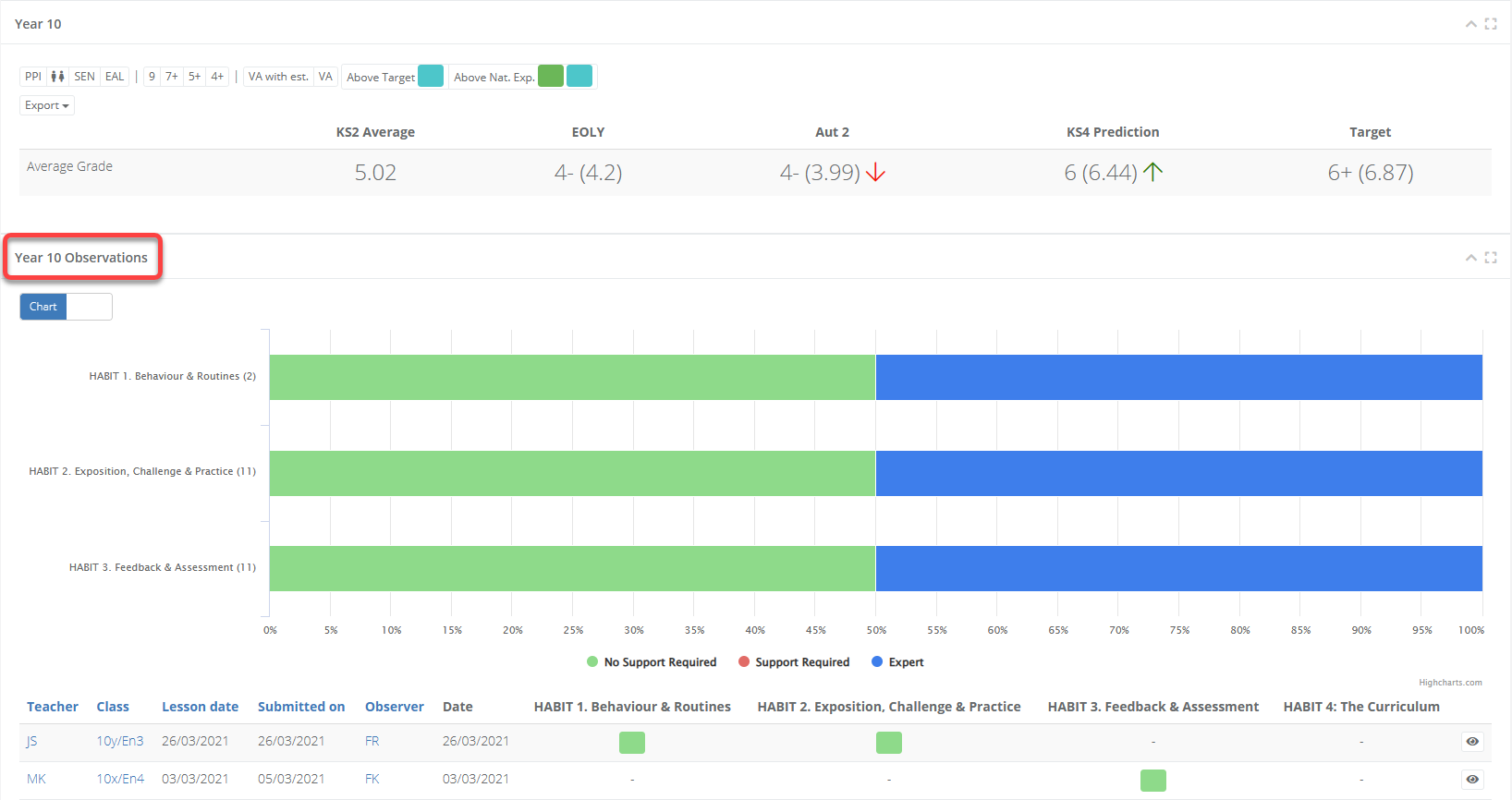Select VA with est. option

coord(278,77)
